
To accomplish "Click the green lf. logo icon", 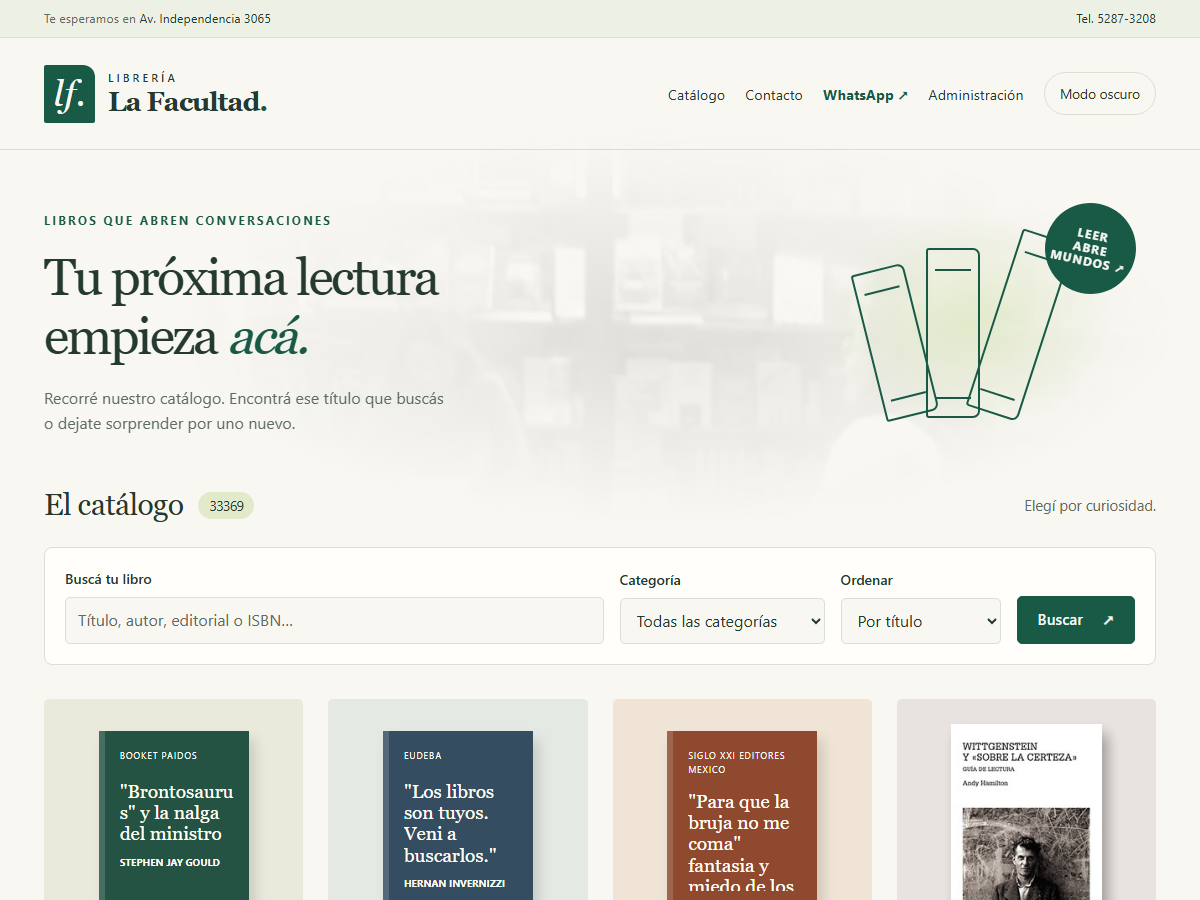I will point(69,94).
